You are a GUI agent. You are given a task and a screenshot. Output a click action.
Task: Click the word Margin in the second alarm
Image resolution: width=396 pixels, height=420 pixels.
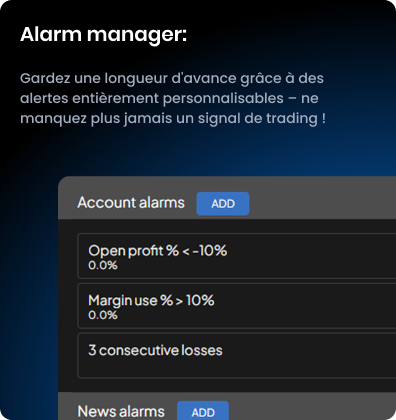pos(110,301)
